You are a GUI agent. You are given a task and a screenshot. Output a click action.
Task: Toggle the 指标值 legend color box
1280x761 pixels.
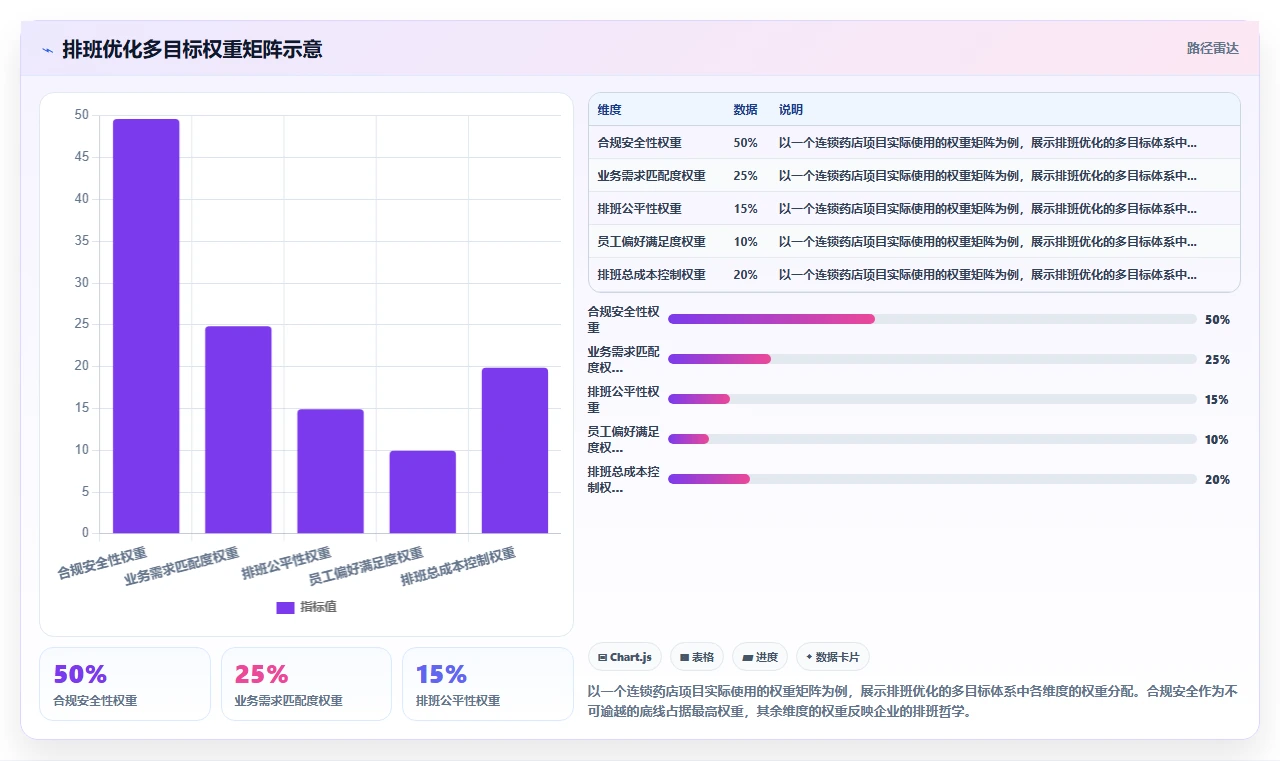[285, 607]
